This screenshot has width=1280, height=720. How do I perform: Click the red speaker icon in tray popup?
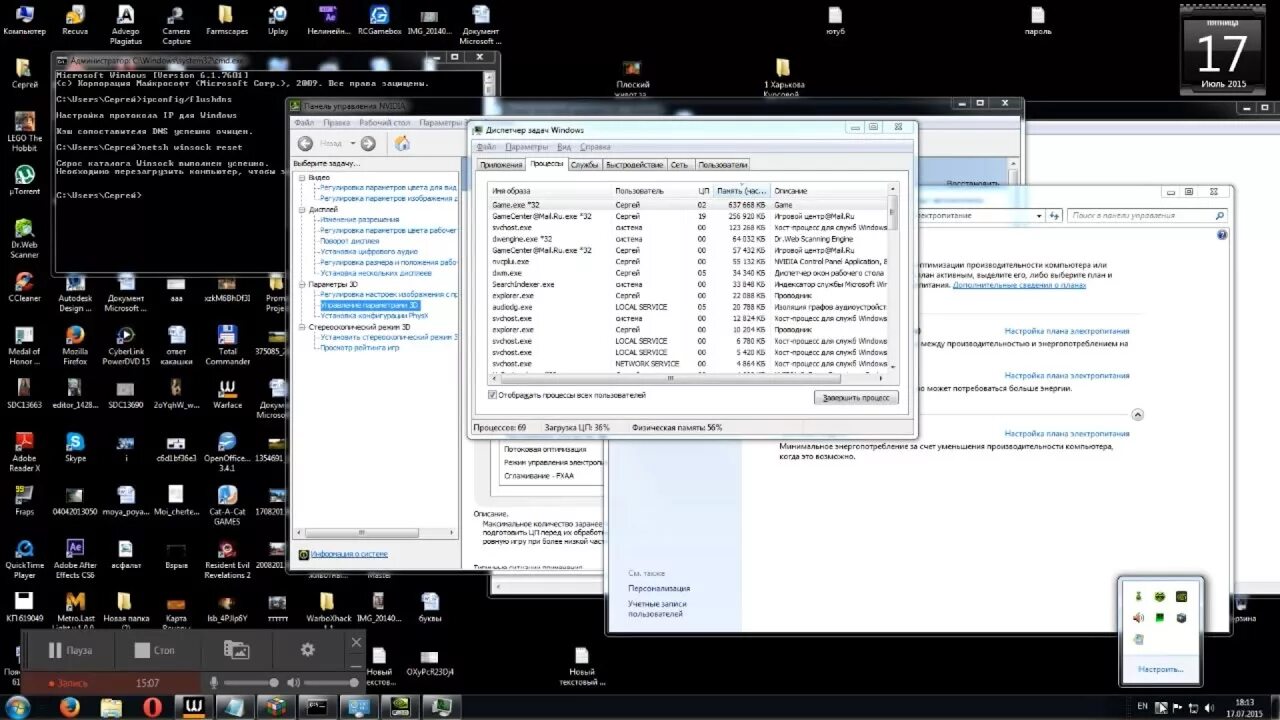(x=1138, y=617)
